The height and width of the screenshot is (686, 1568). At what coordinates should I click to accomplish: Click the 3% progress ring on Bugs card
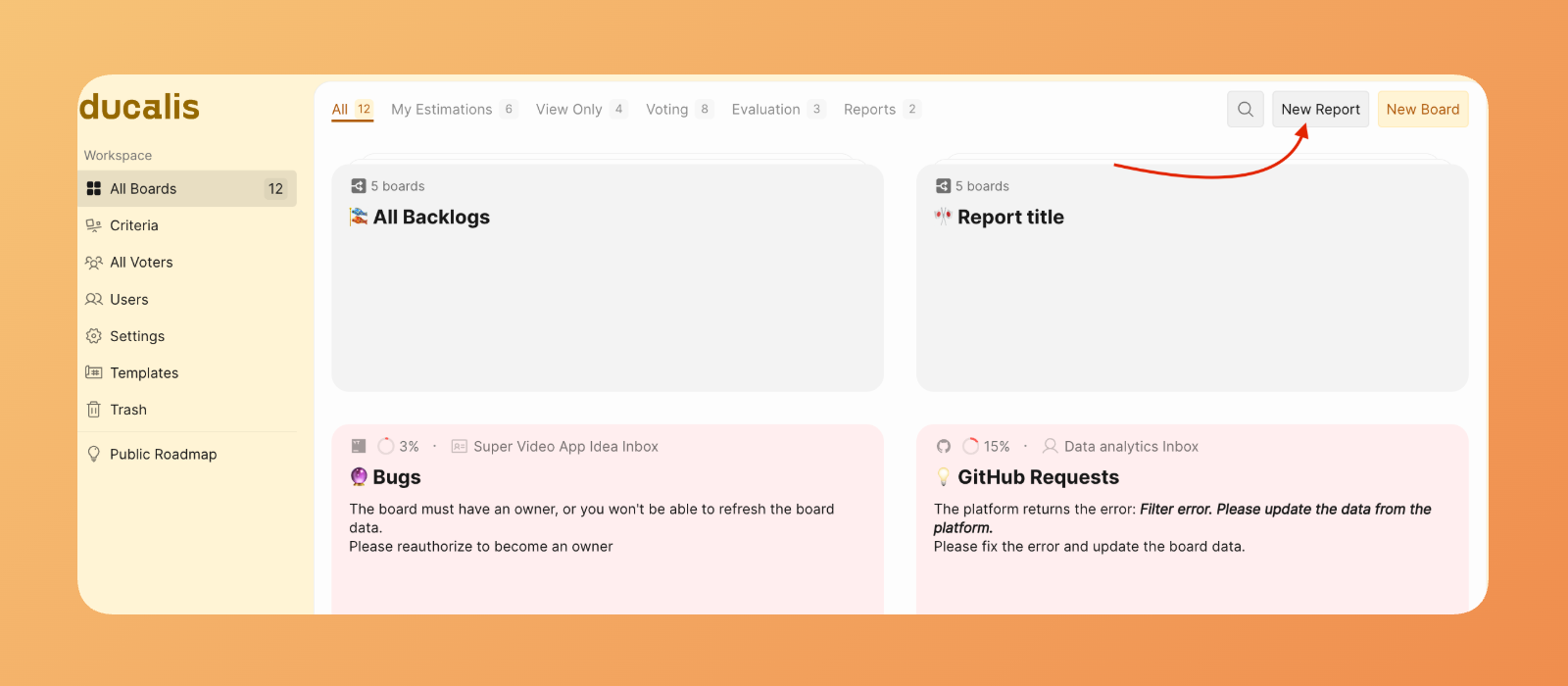[x=386, y=447]
